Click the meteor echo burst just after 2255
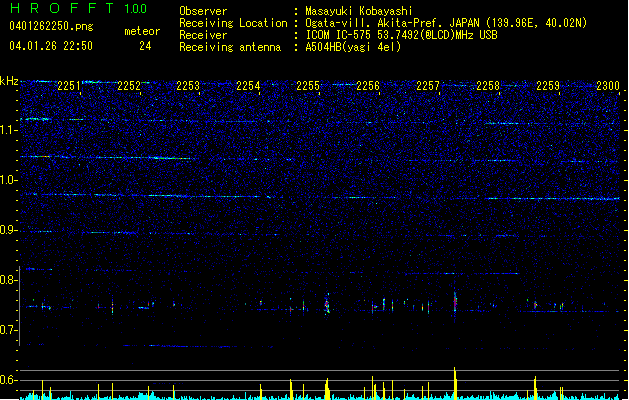Viewport: 629px width, 400px height. point(327,304)
